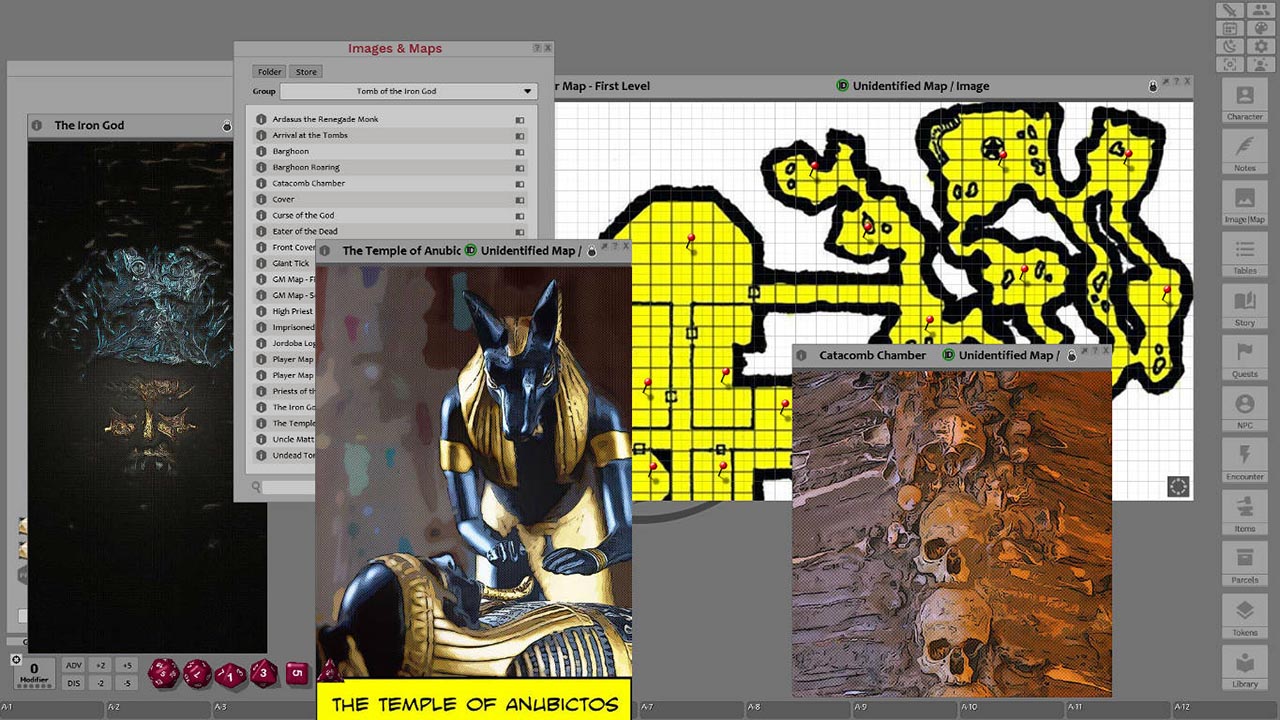Switch to the Store tab in Images & Maps
Screen dimensions: 1280x720
[x=305, y=71]
